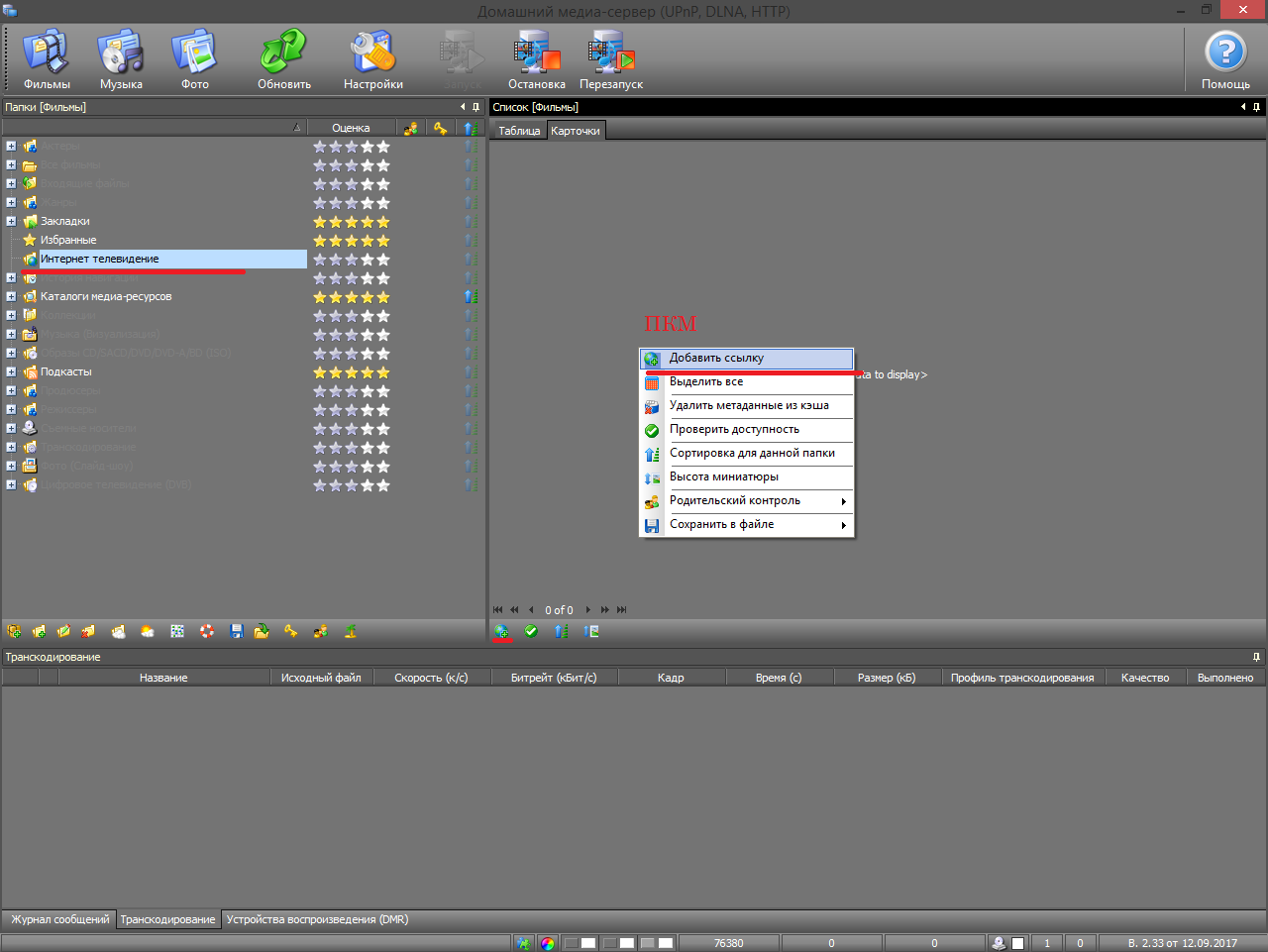The height and width of the screenshot is (952, 1268).
Task: Choose Добавить ссылку from context menu
Action: (716, 358)
